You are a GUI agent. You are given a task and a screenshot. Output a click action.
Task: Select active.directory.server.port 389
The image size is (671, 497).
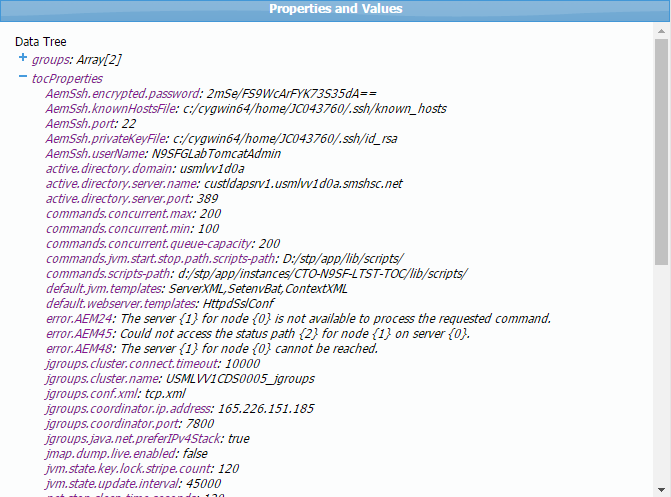point(132,199)
